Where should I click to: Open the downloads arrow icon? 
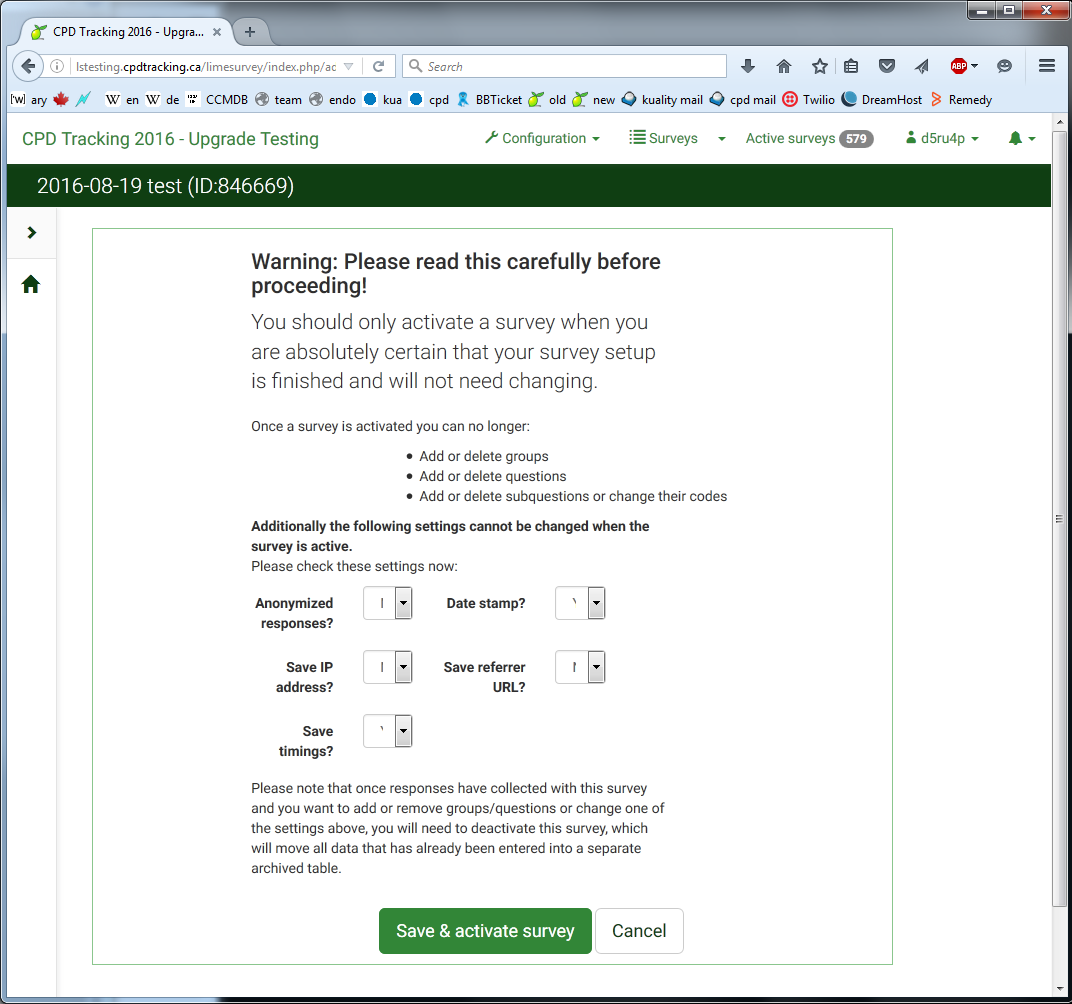[748, 66]
